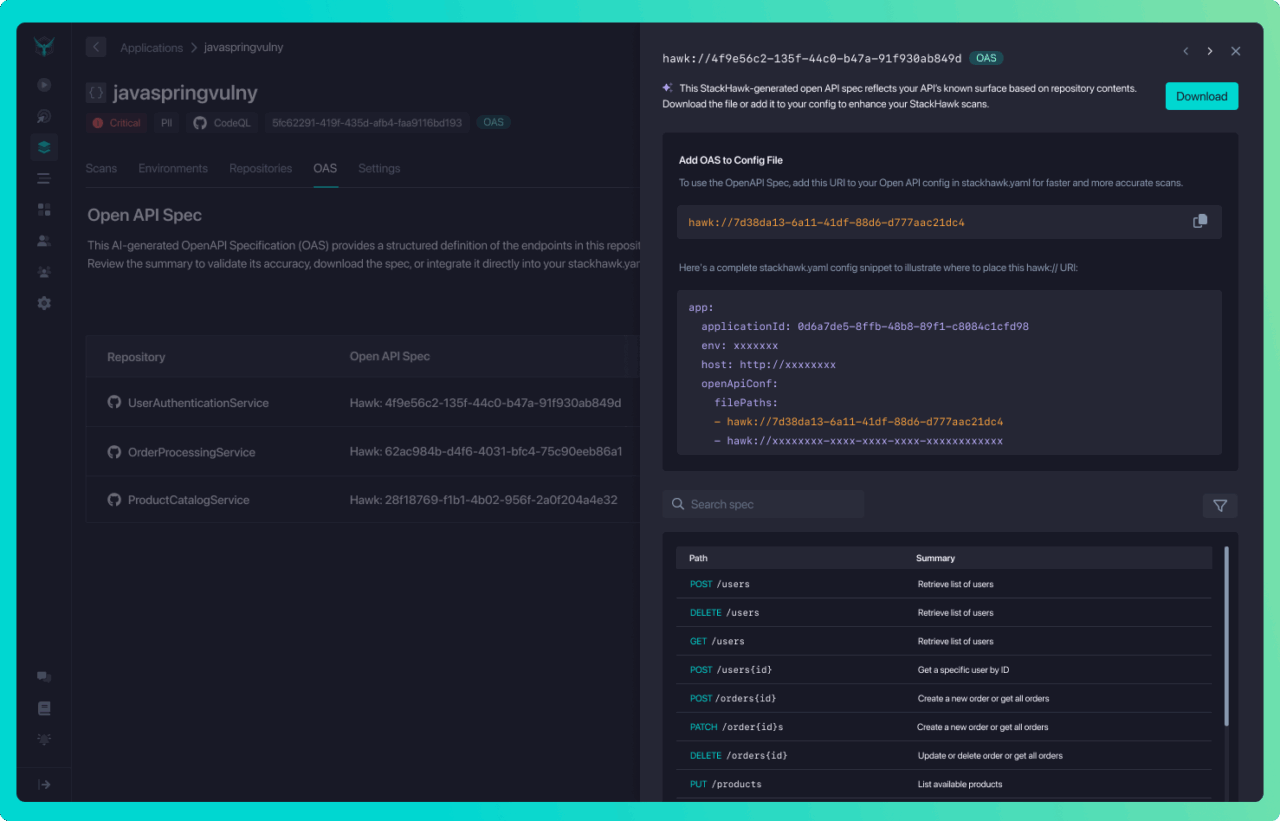The width and height of the screenshot is (1280, 821).
Task: Select the Users icon in sidebar
Action: (44, 240)
